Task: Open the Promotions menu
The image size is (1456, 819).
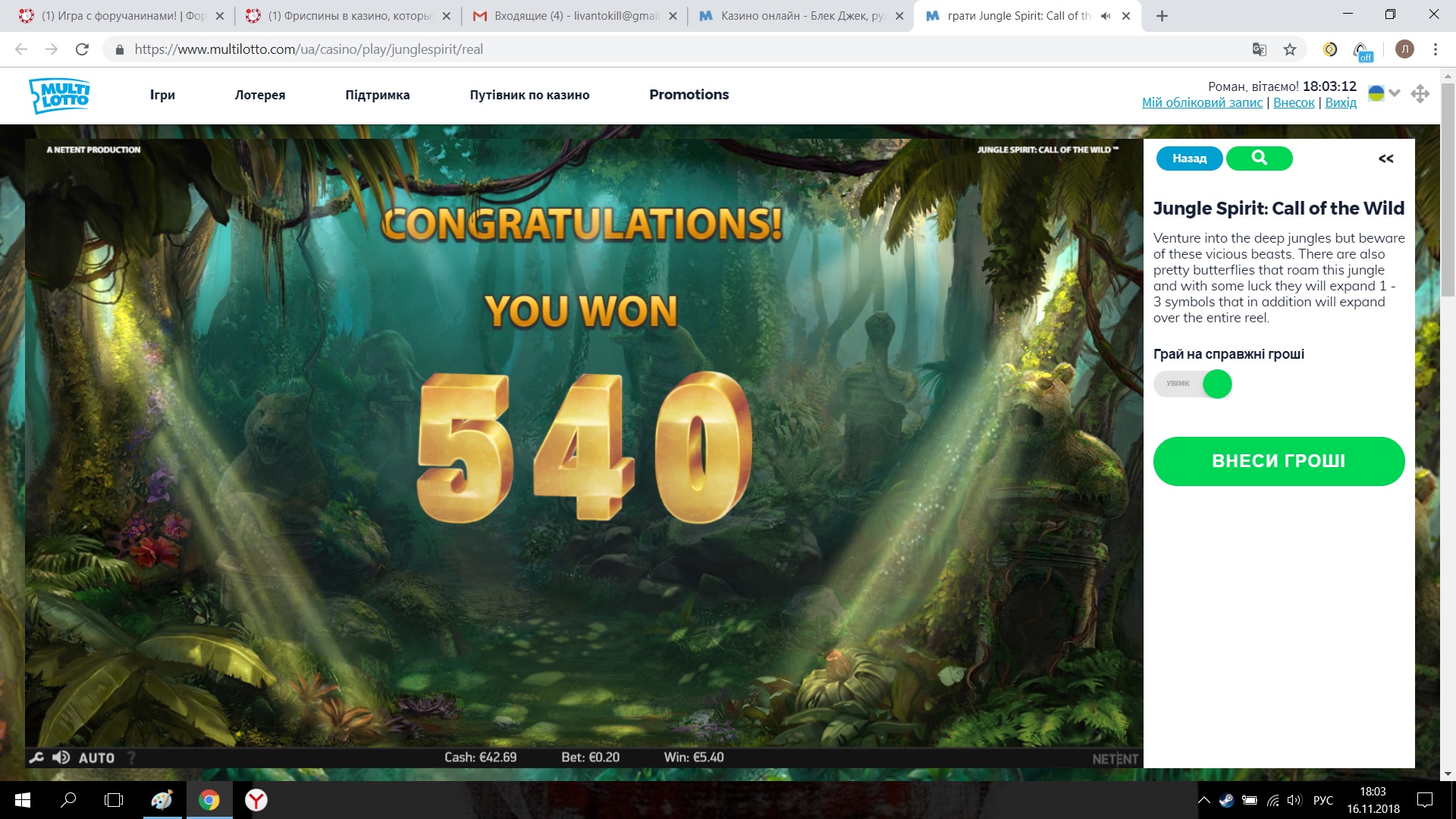Action: [689, 95]
